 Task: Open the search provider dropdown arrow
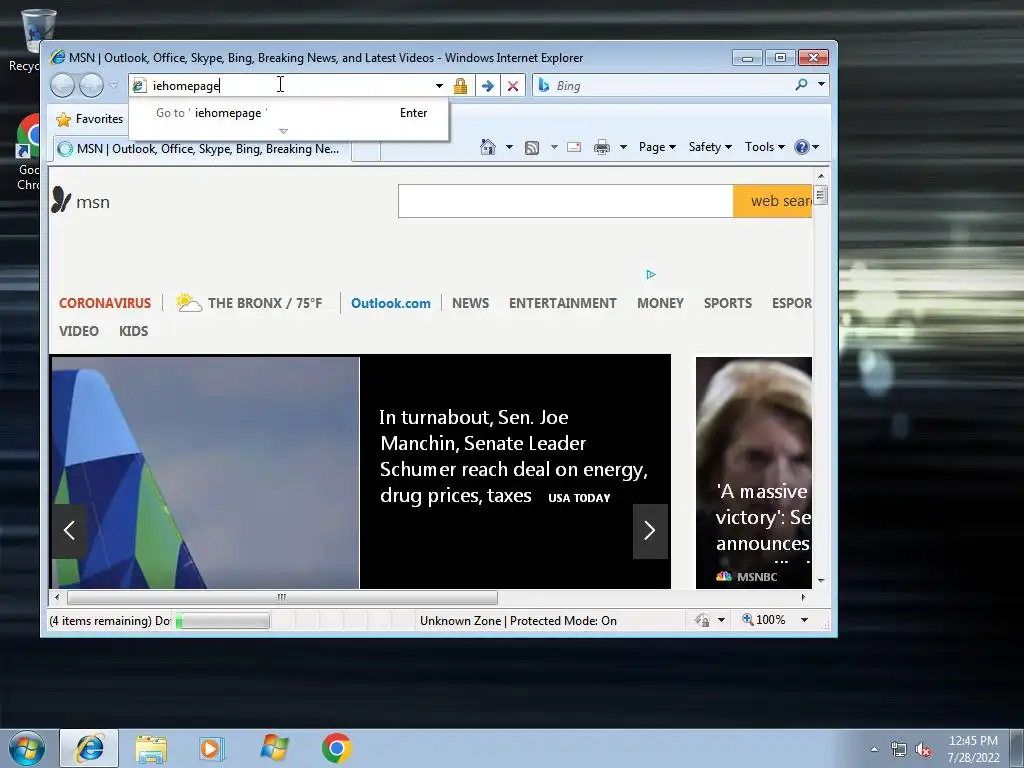(x=821, y=84)
